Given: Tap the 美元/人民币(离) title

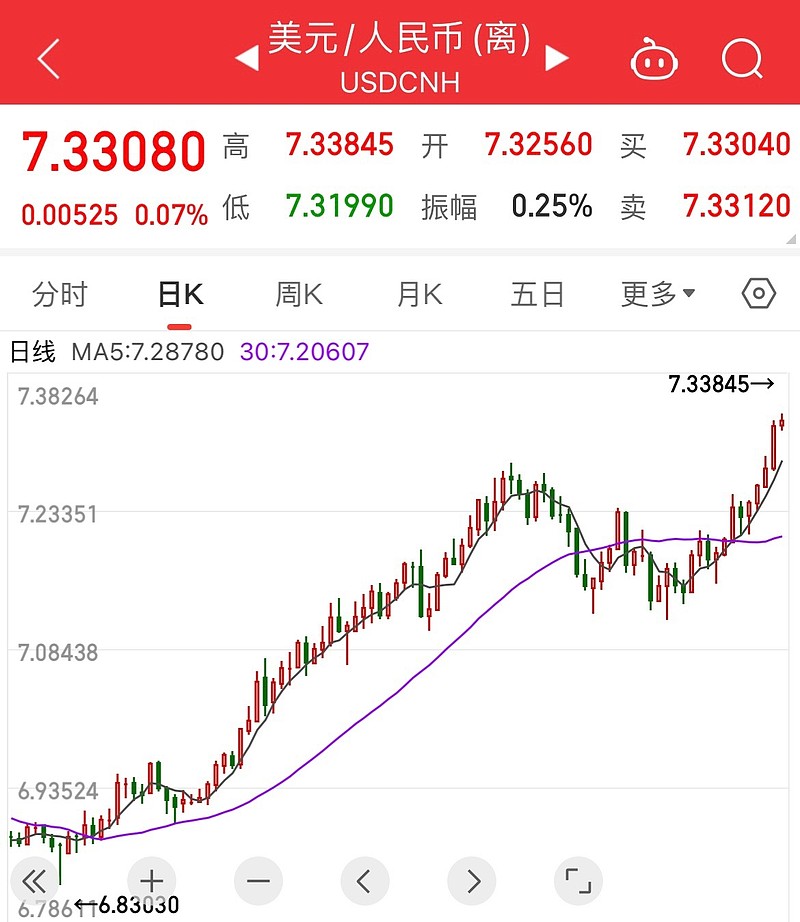Looking at the screenshot, I should coord(400,38).
